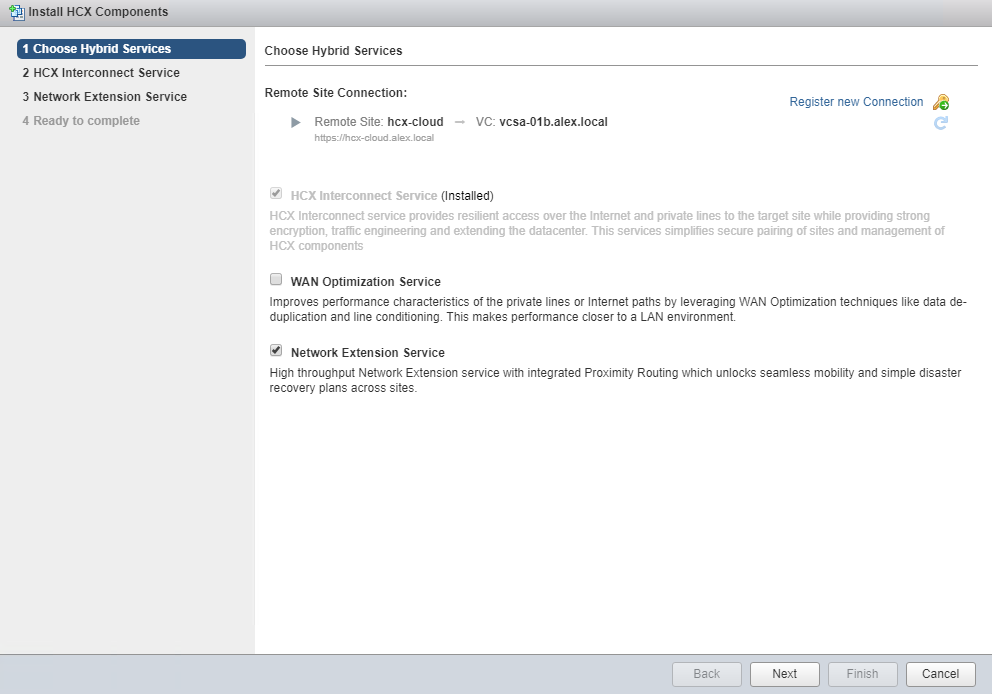Click the HCX Interconnect Service installed checkbox

pos(276,195)
